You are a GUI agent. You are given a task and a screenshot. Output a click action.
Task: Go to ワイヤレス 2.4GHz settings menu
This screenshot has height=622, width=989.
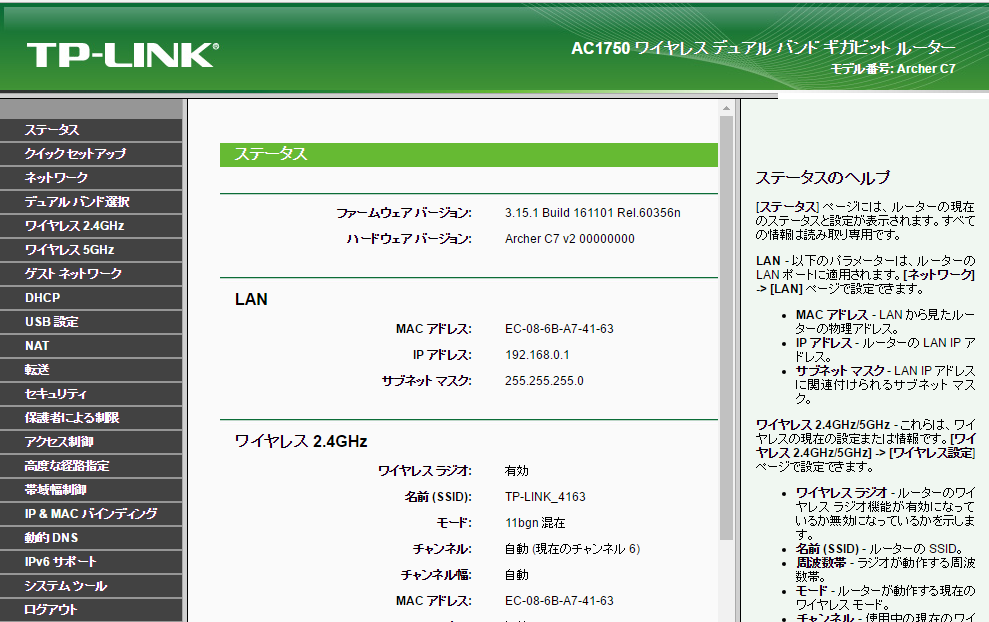pos(91,226)
